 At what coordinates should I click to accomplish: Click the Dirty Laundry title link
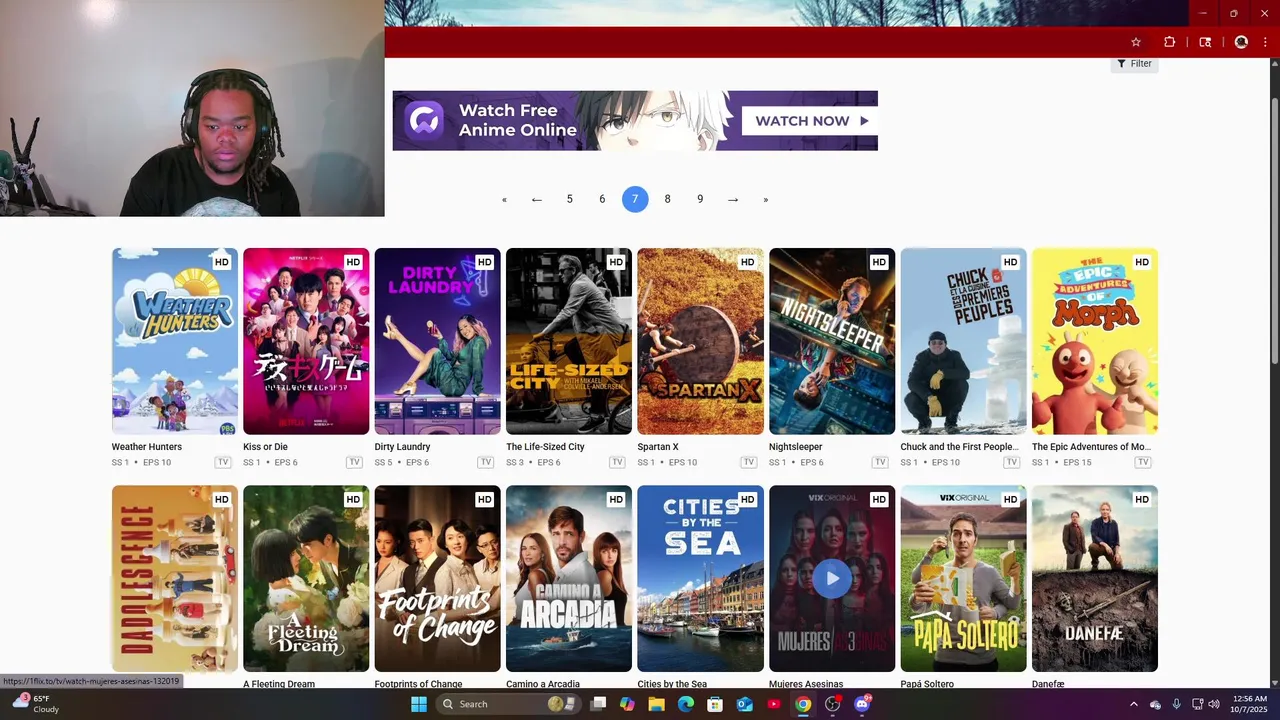pos(402,447)
